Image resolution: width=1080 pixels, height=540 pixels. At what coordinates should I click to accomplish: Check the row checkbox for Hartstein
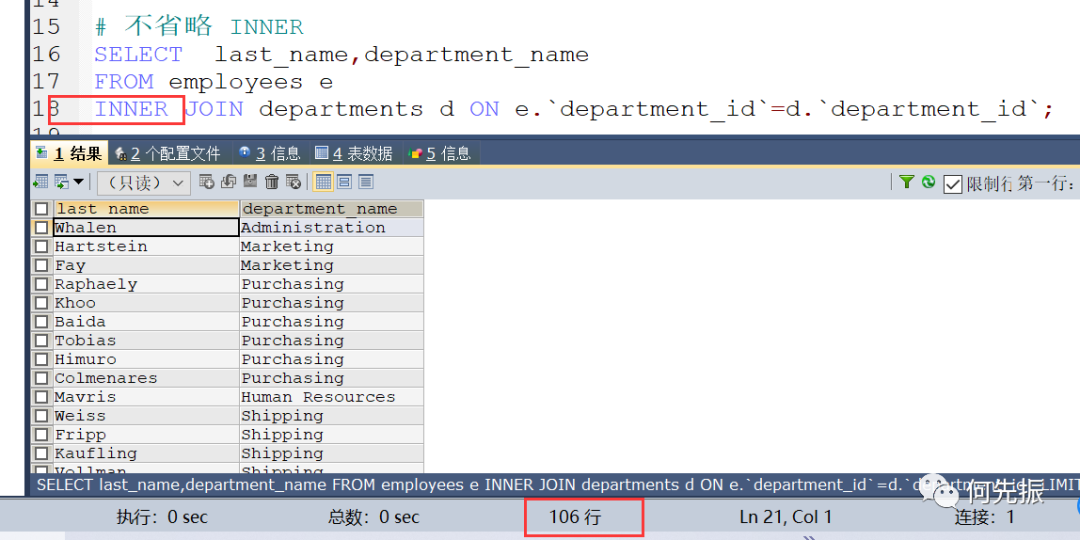click(x=42, y=246)
